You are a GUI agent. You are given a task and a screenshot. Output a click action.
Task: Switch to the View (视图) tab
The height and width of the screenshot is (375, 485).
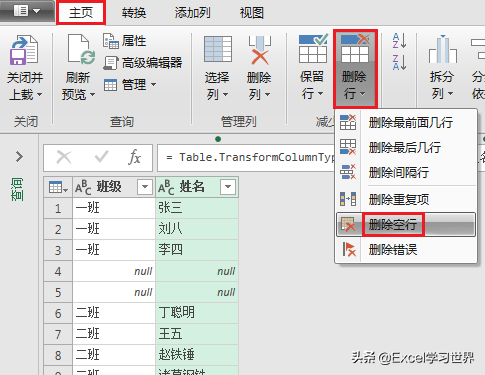click(x=252, y=13)
